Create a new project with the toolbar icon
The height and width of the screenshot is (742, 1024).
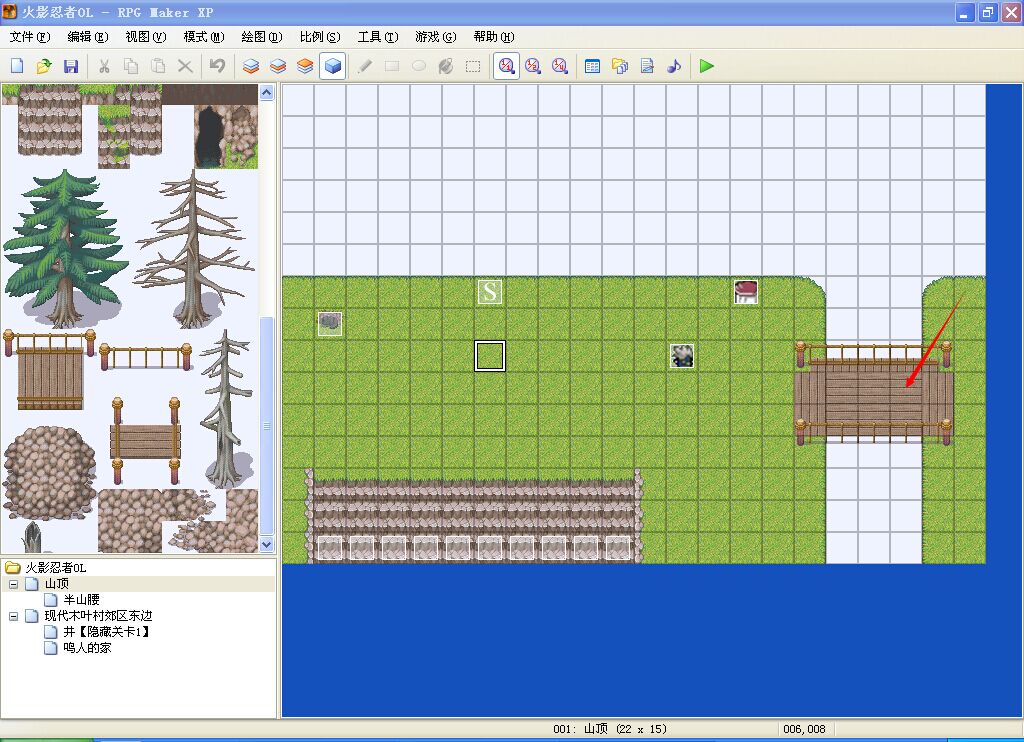(x=17, y=66)
